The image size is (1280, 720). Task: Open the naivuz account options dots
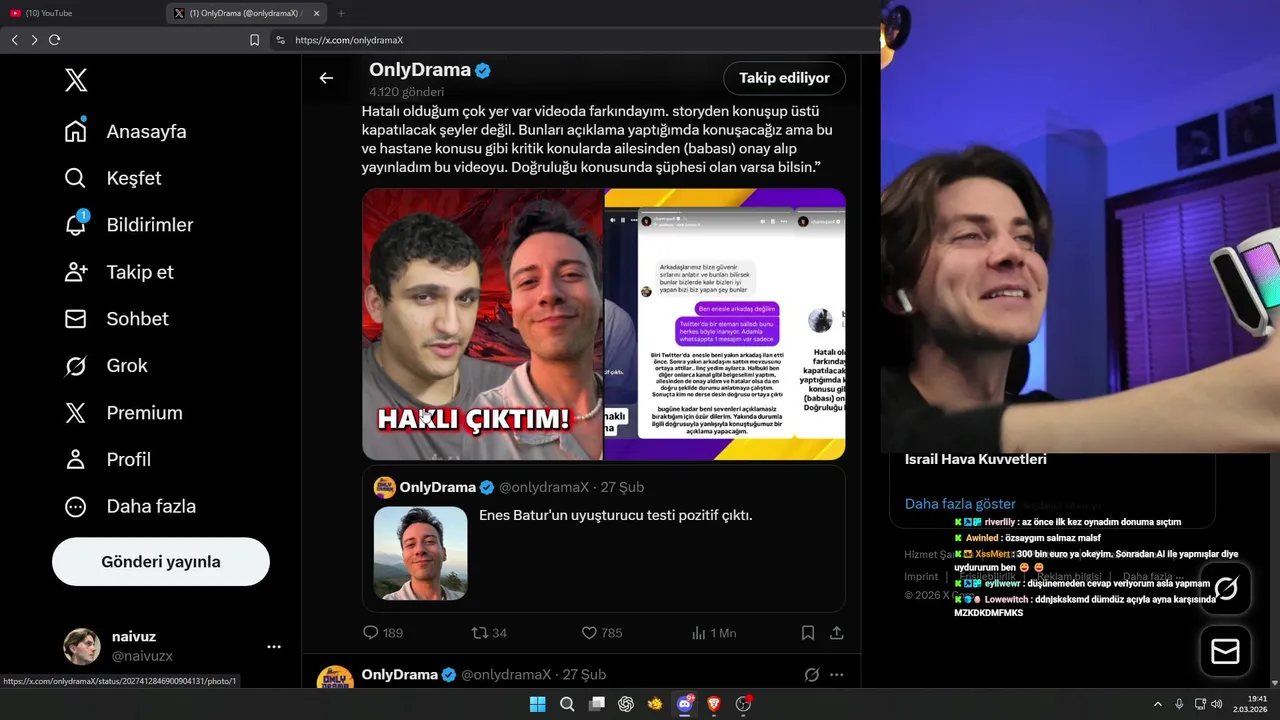(x=274, y=647)
